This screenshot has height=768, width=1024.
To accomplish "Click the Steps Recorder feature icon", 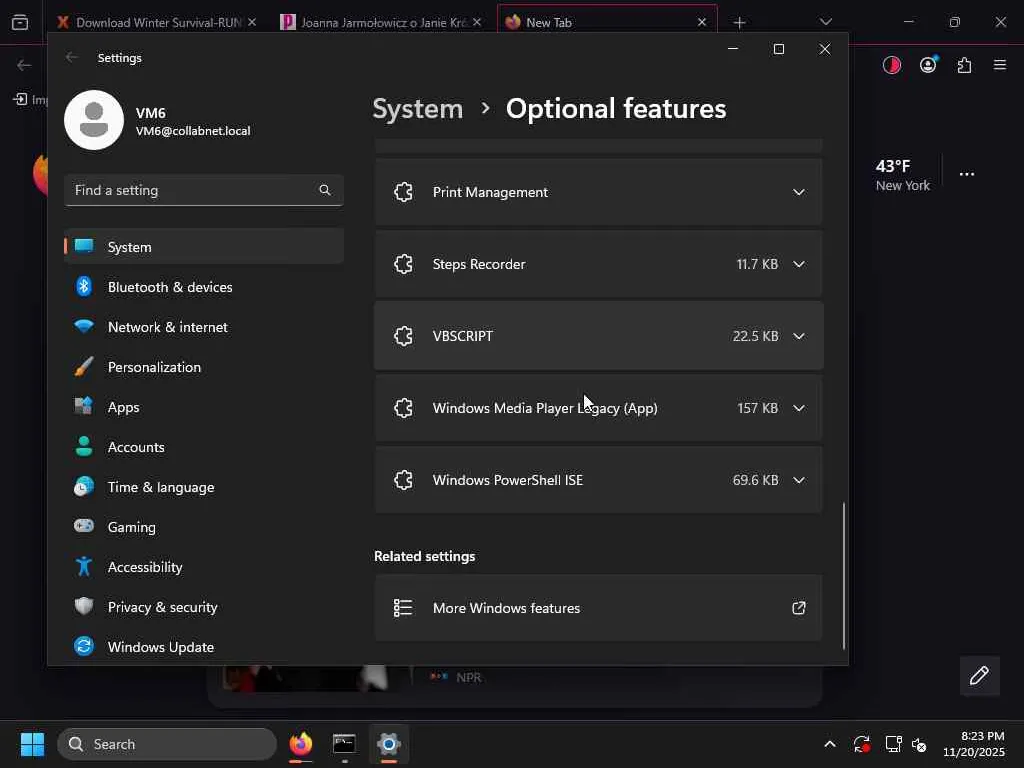I will [x=404, y=264].
